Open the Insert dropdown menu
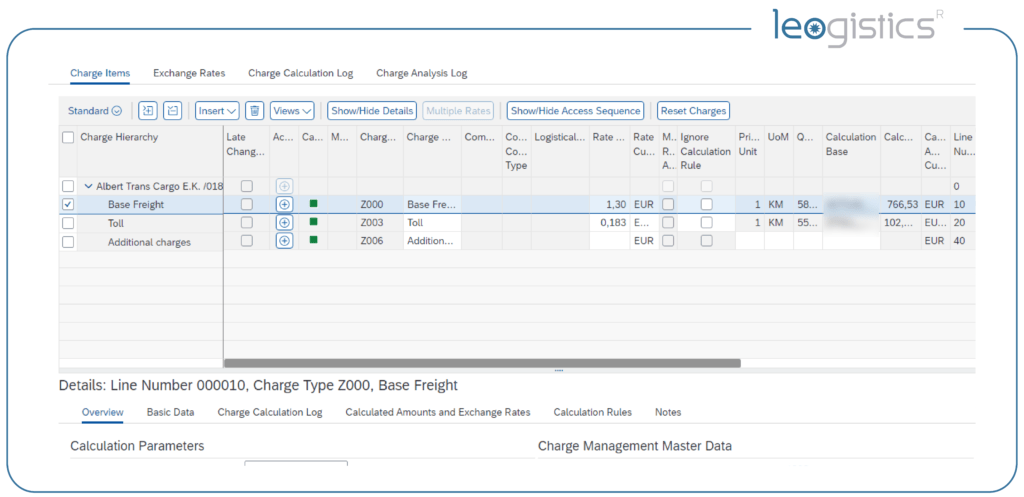1024x497 pixels. pyautogui.click(x=218, y=111)
